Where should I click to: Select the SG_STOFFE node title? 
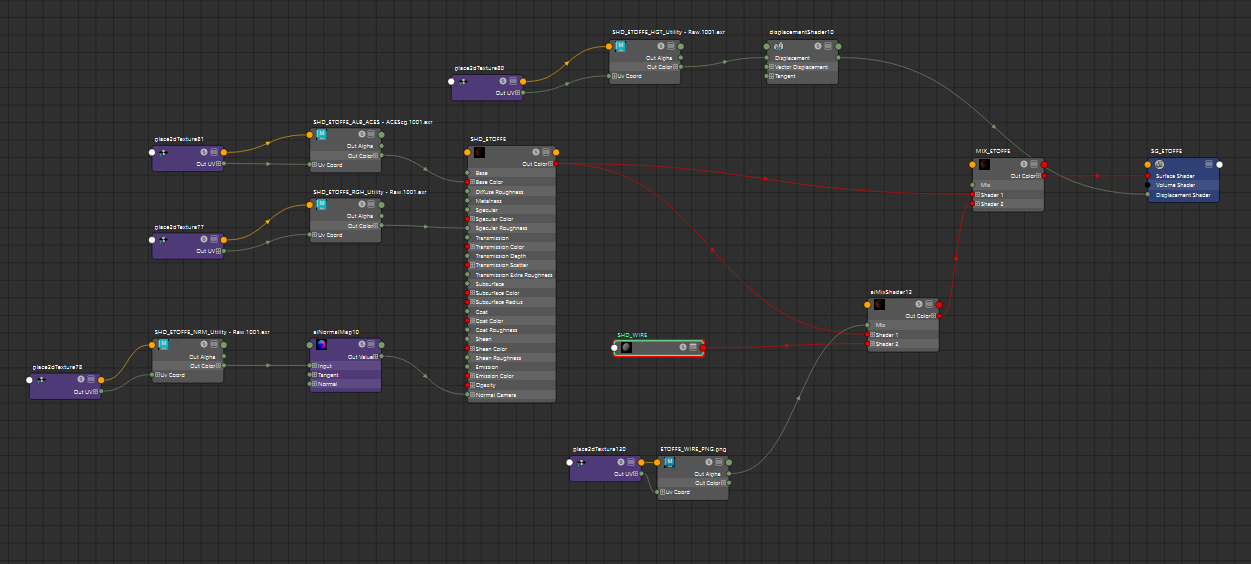click(1166, 151)
